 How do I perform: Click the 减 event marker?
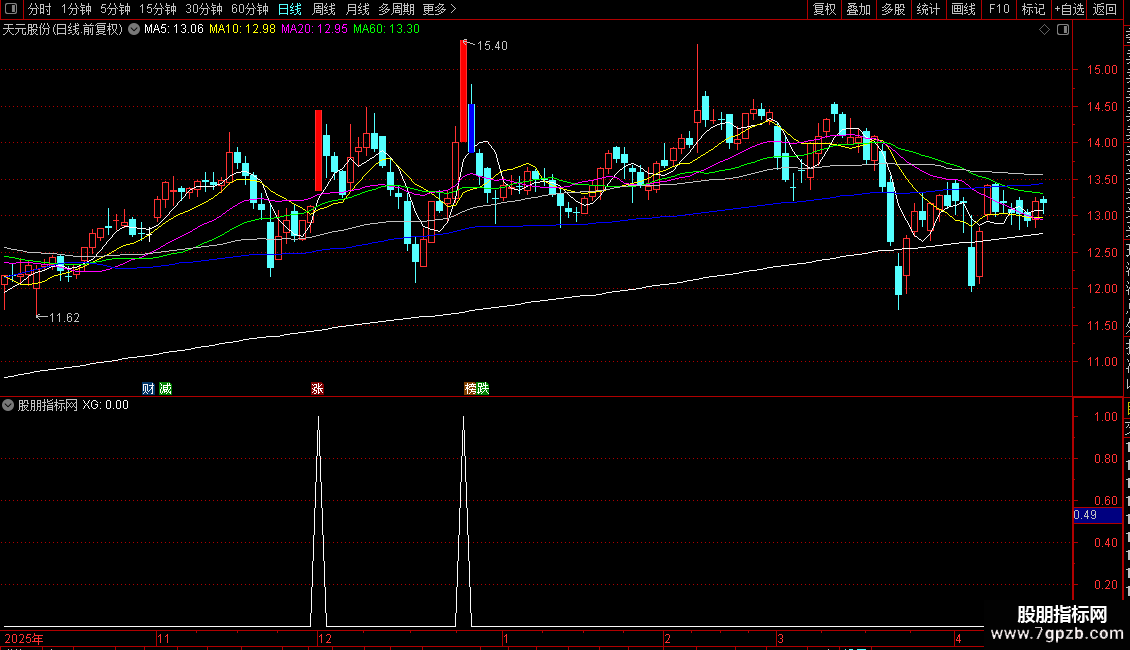[x=166, y=388]
